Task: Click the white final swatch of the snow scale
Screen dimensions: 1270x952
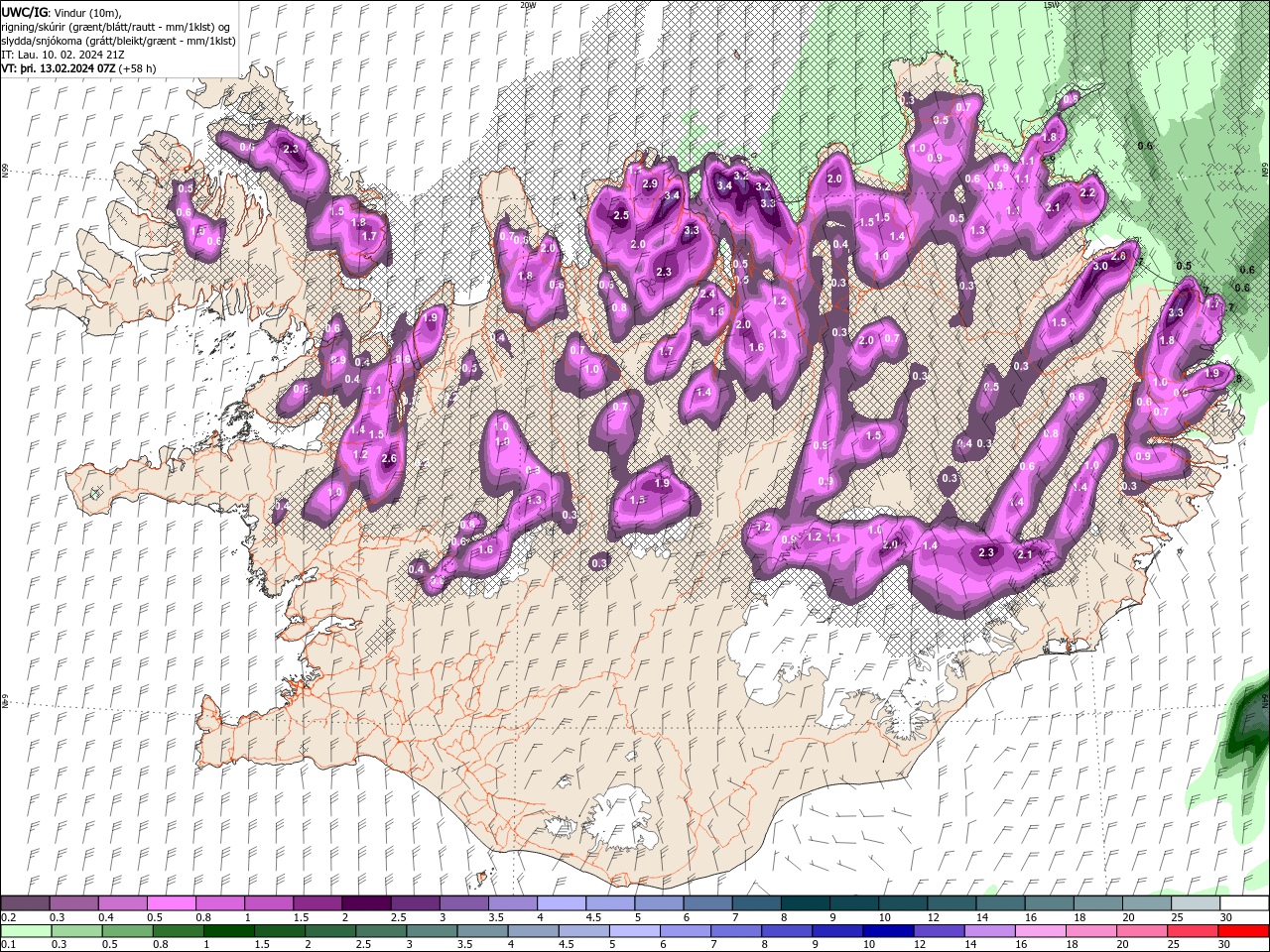Action: pos(1243,903)
